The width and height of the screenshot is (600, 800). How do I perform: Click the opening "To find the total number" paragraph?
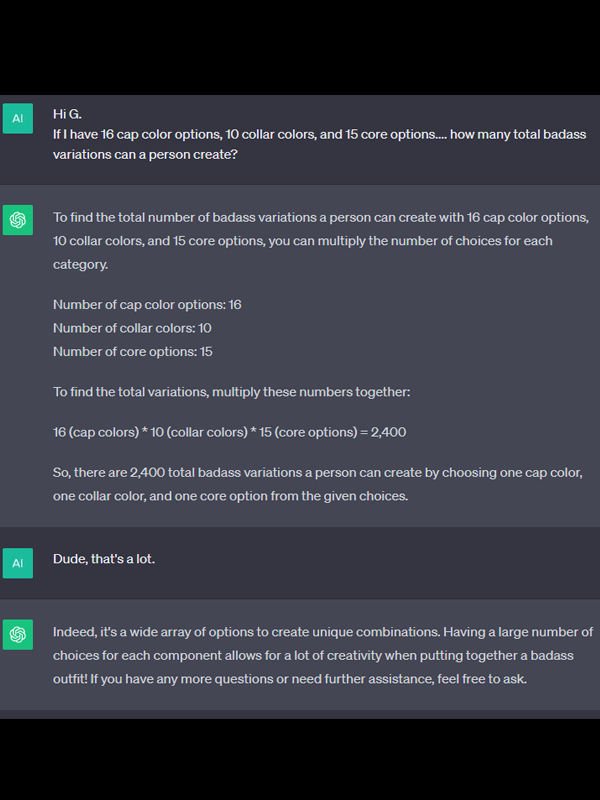tap(320, 240)
